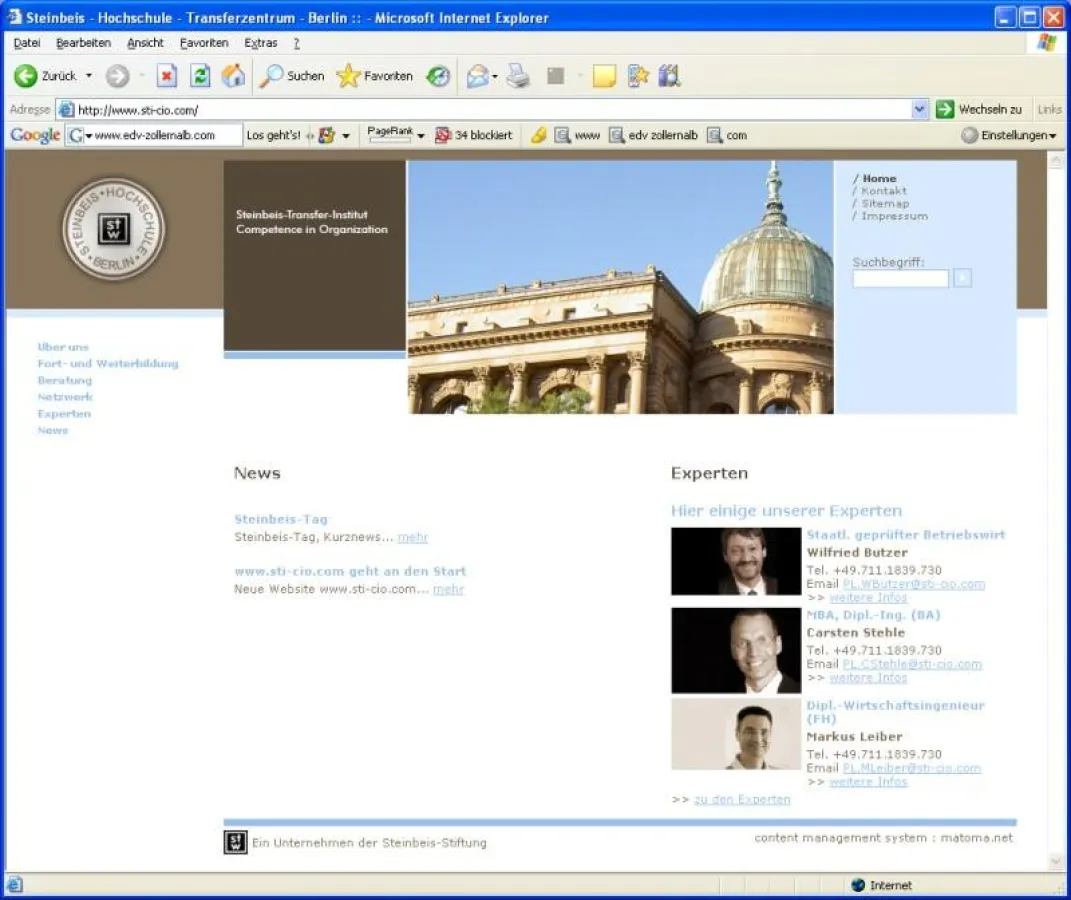Click the Home icon in the browser toolbar
This screenshot has width=1071, height=900.
[x=233, y=75]
